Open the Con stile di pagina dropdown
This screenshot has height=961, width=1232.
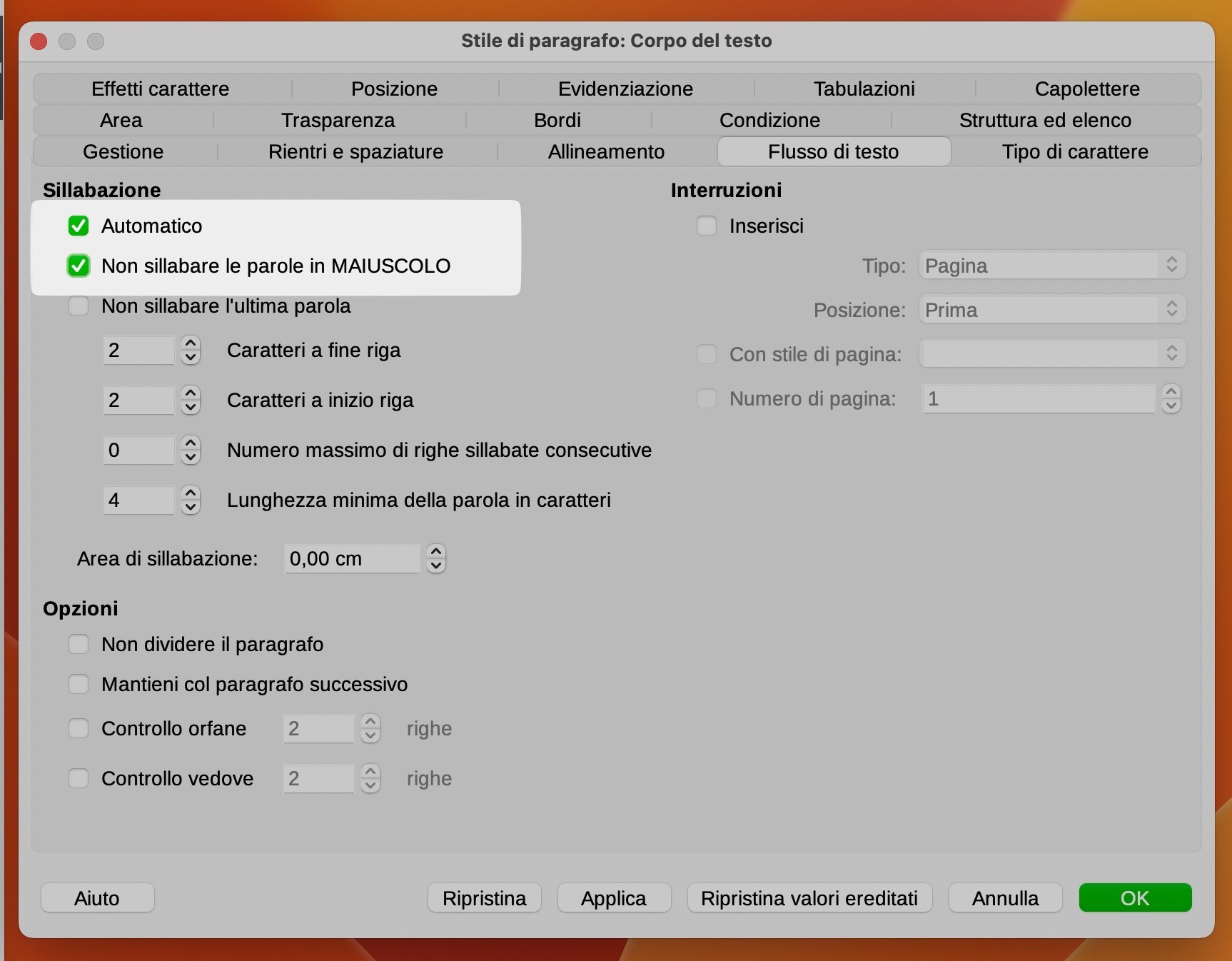click(1052, 353)
